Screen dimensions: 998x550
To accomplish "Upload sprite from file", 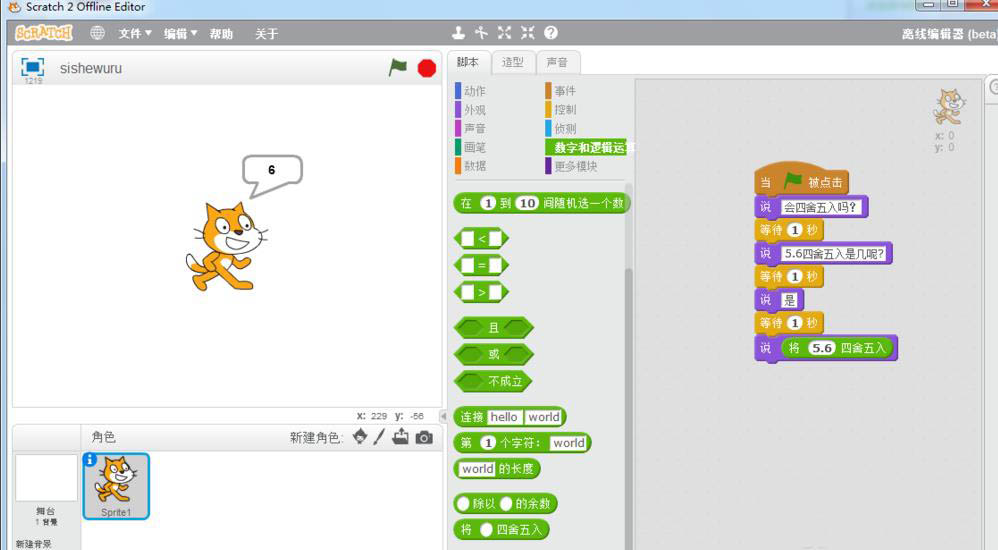I will pos(400,437).
